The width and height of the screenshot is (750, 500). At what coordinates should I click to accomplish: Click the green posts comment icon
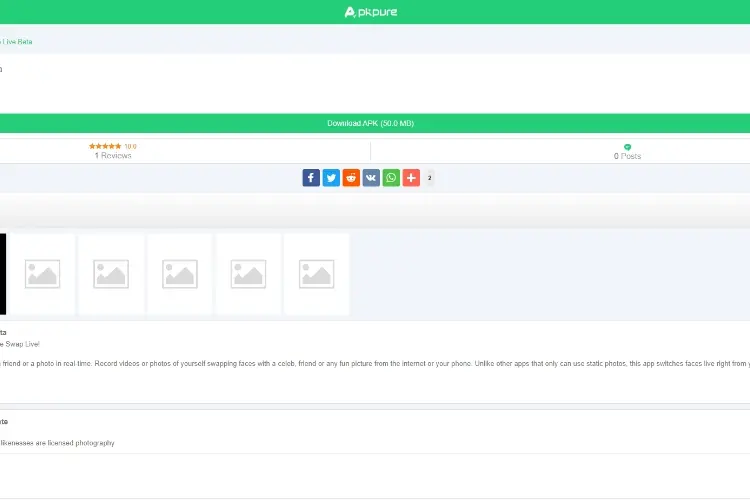pyautogui.click(x=628, y=147)
